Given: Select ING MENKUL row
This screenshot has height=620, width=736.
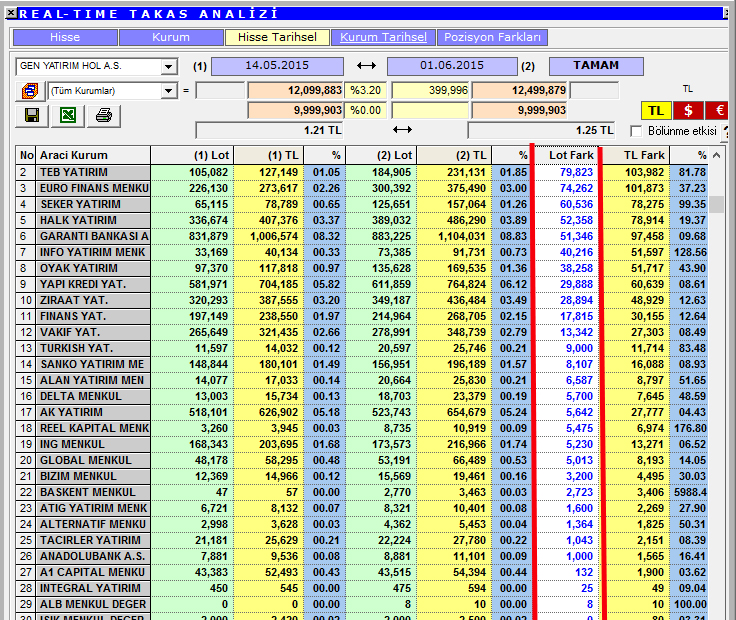Looking at the screenshot, I should click(x=361, y=444).
